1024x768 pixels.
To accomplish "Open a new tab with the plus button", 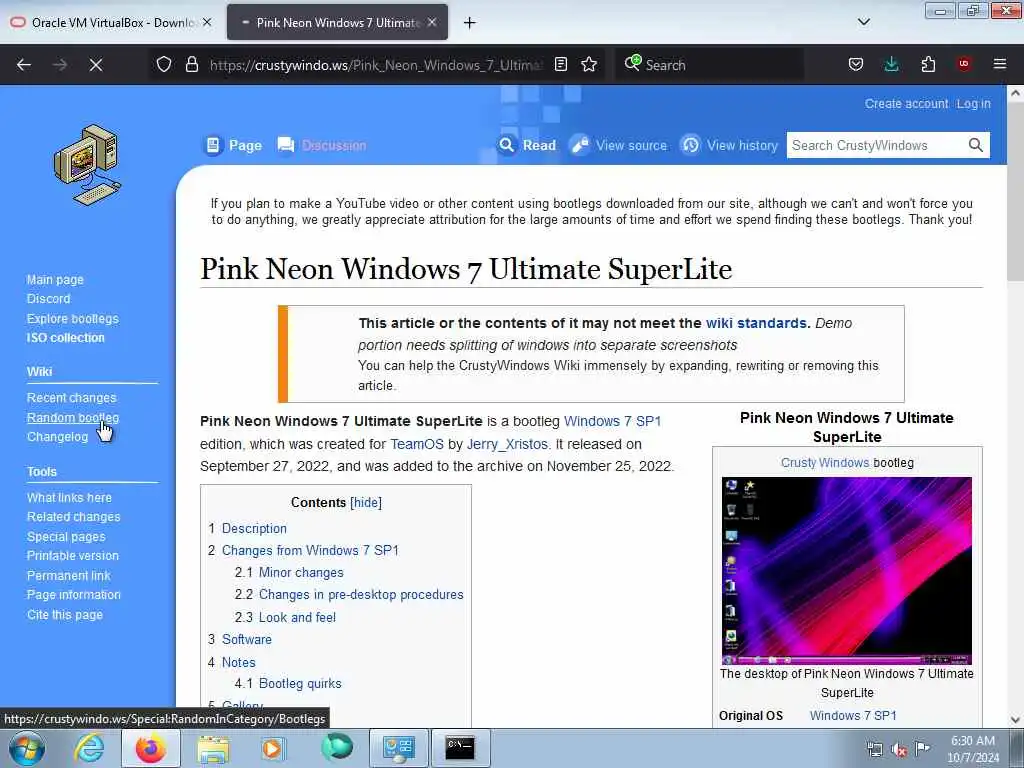I will pyautogui.click(x=469, y=23).
